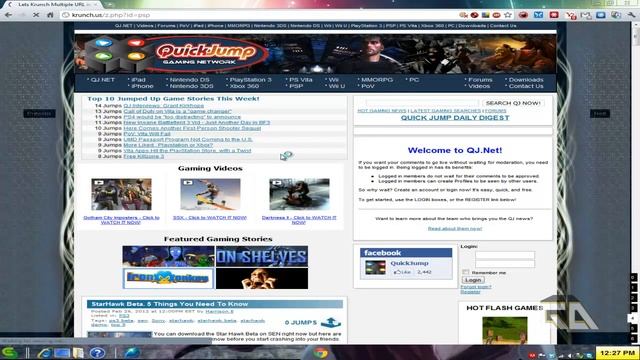The width and height of the screenshot is (640, 360).
Task: Open the Hot Flash Games thumbnail
Action: point(504,330)
